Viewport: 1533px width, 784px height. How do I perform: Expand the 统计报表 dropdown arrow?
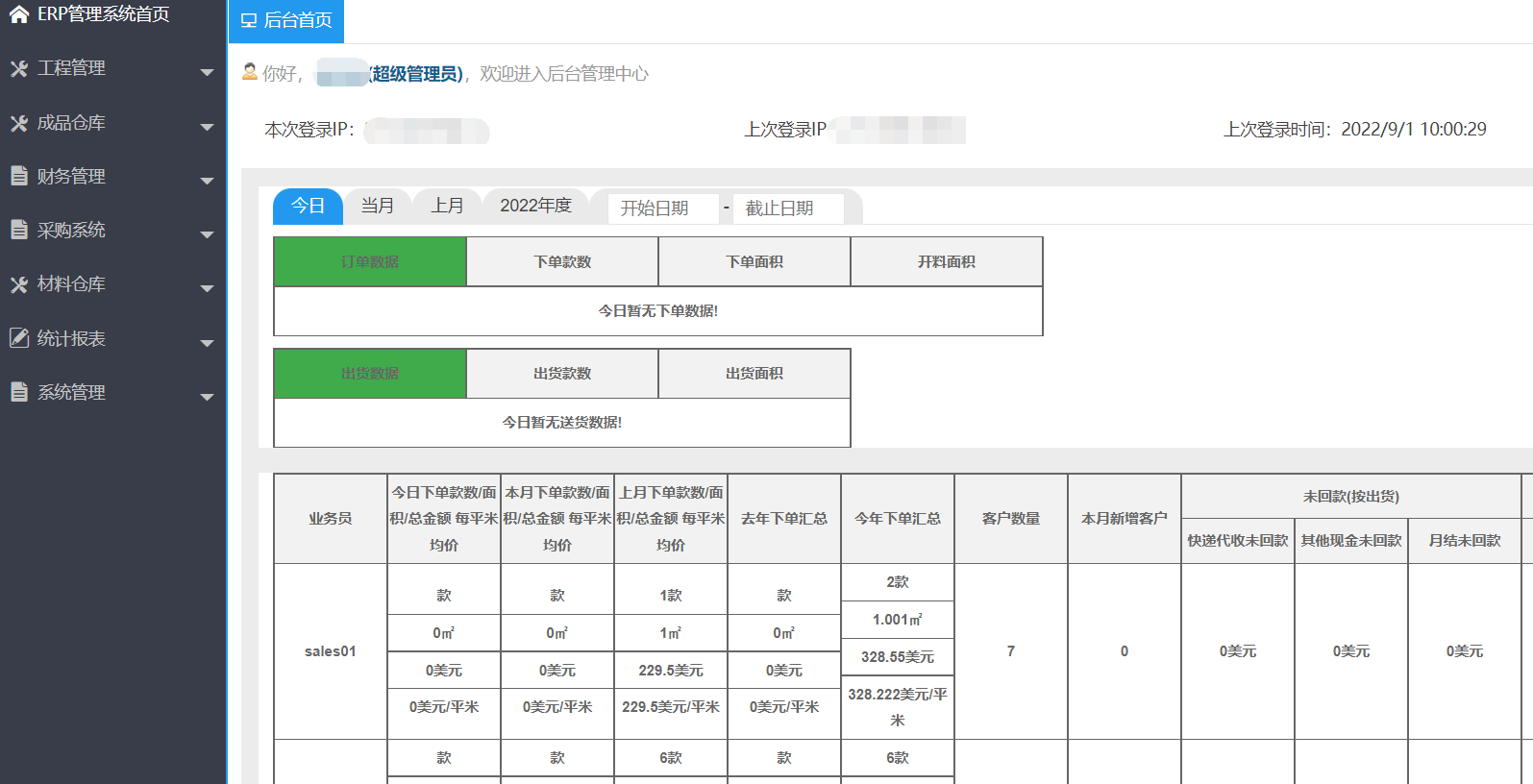pos(207,343)
